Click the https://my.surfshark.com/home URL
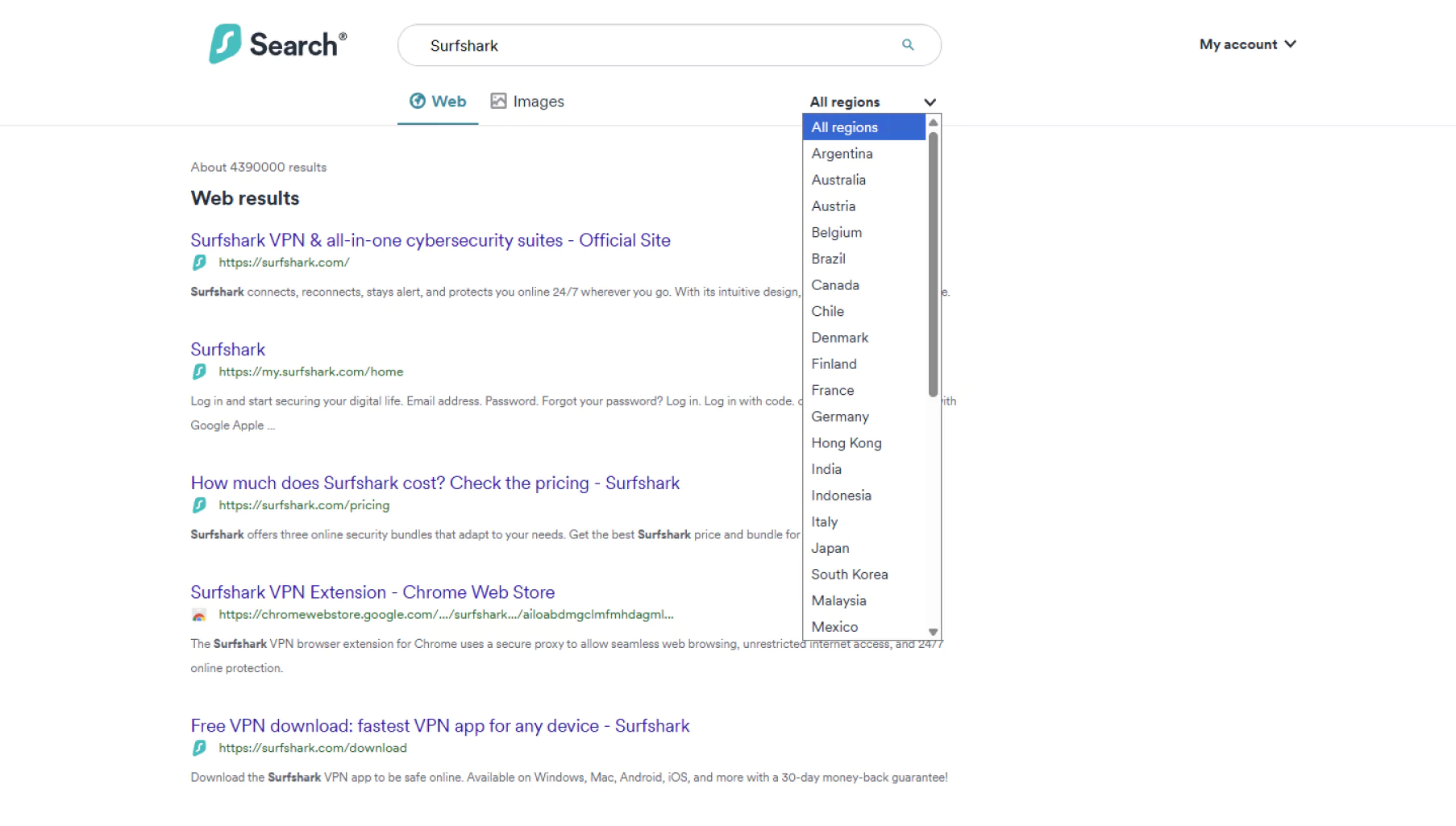 pos(311,371)
